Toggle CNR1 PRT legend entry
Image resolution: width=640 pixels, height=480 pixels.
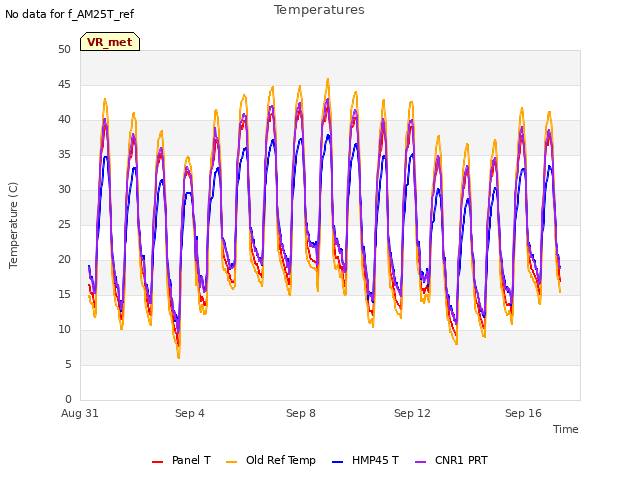coord(451,460)
